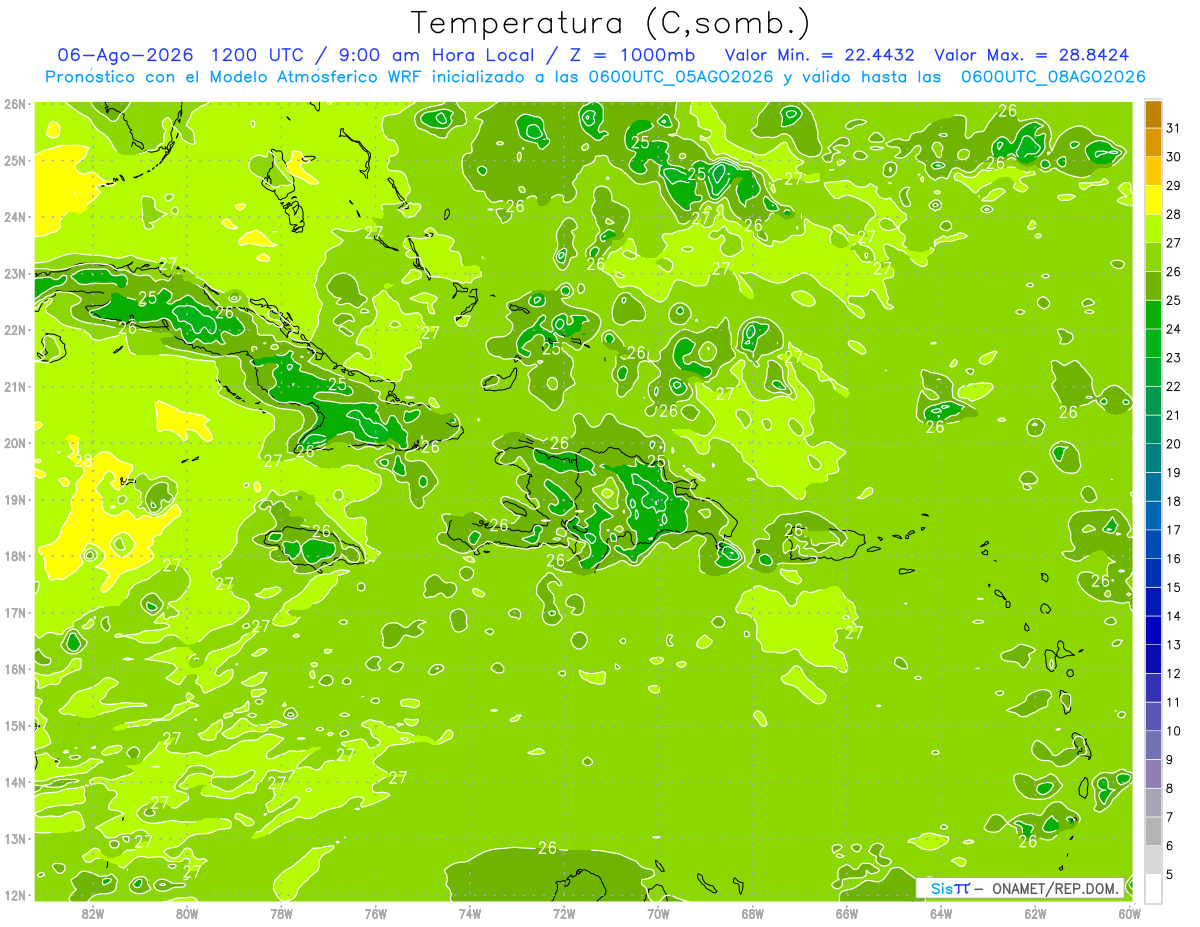The width and height of the screenshot is (1200, 927).
Task: Click the "66W" longitude axis label
Action: (847, 912)
